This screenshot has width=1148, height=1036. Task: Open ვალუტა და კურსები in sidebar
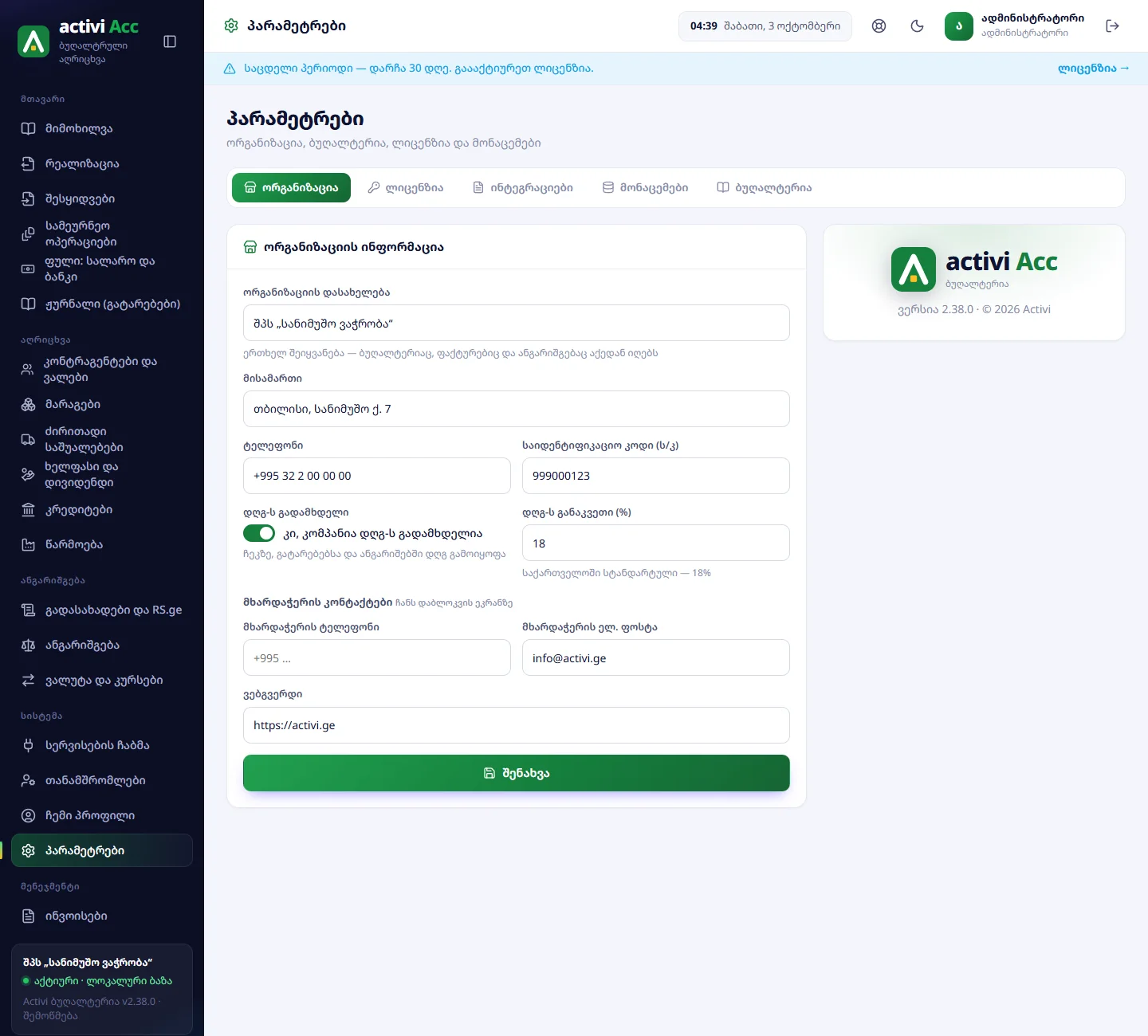(x=102, y=680)
